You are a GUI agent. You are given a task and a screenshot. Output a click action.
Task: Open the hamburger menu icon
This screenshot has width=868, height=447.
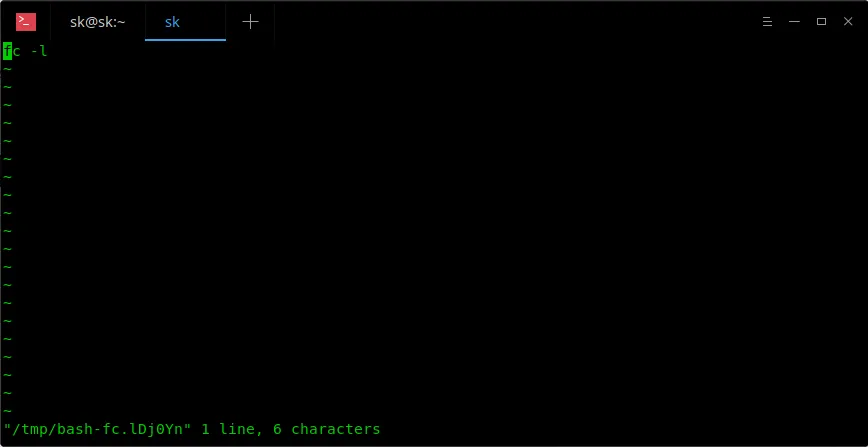[x=767, y=22]
